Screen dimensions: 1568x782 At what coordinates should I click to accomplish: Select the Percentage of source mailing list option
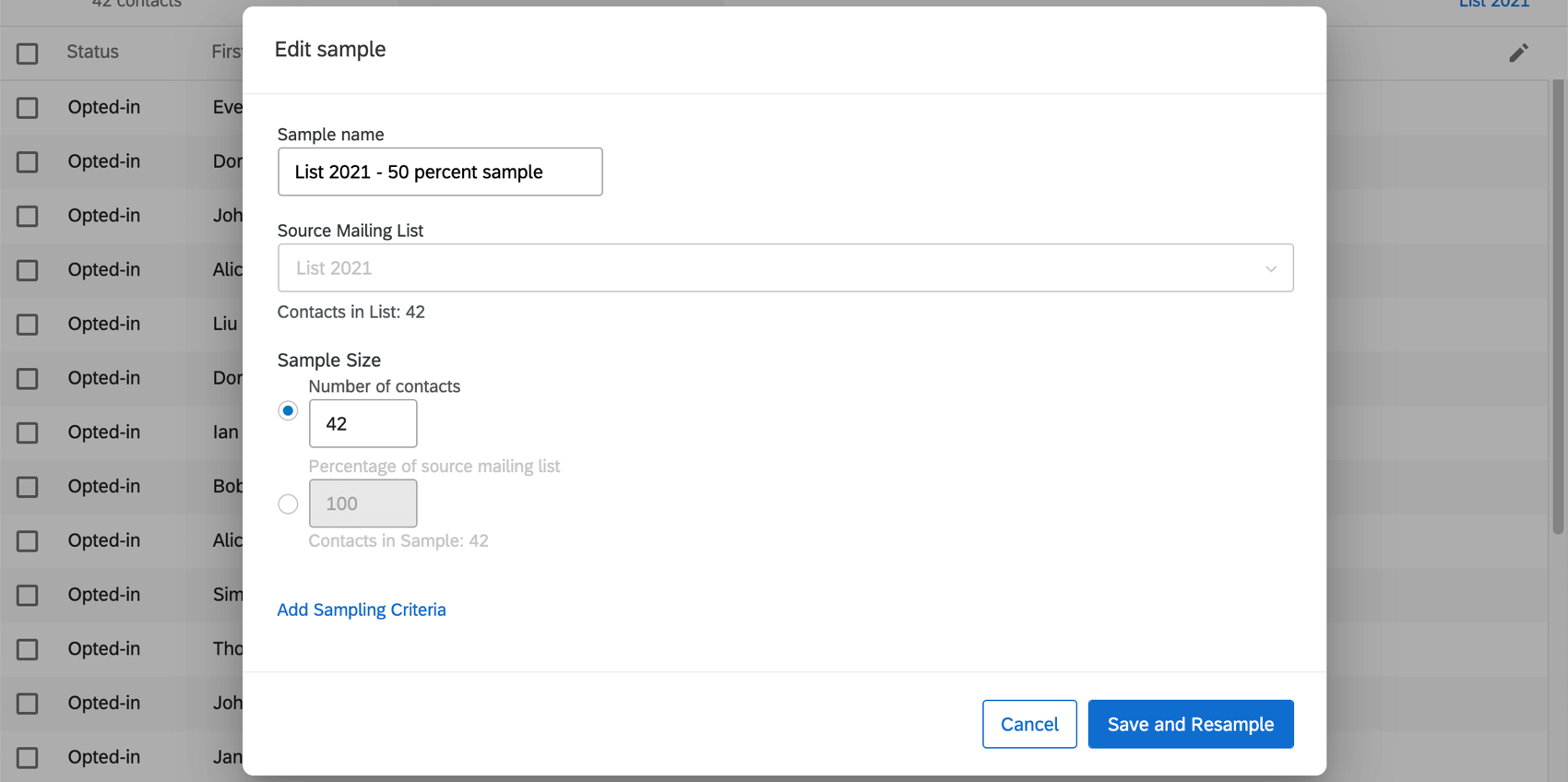(x=288, y=504)
